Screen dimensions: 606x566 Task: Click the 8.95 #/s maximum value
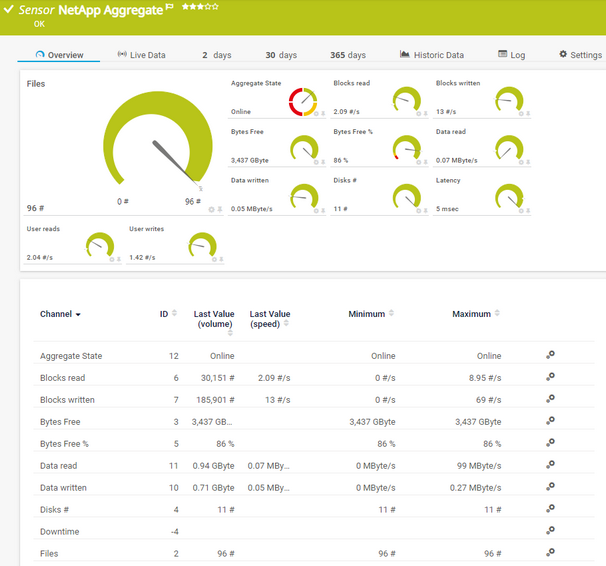click(x=485, y=378)
